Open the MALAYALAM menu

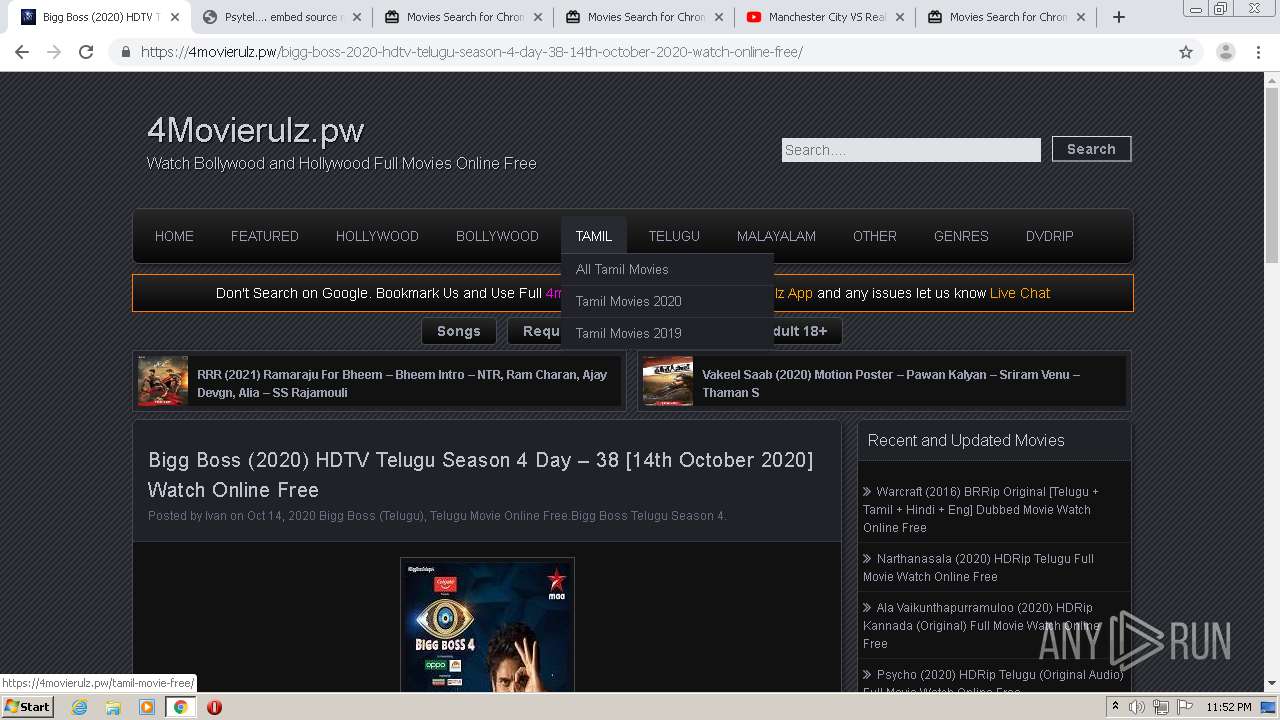tap(776, 236)
